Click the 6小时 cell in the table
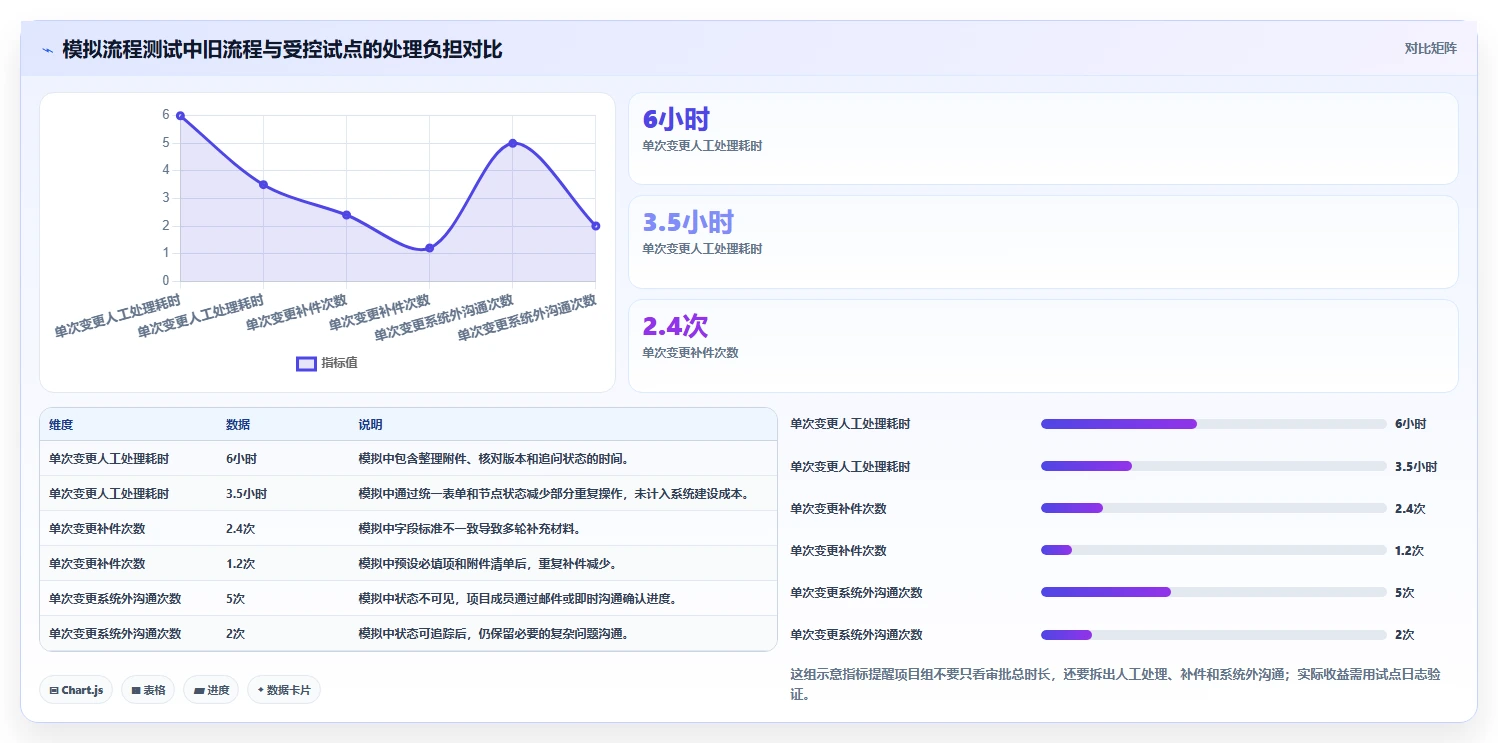The height and width of the screenshot is (743, 1498). (x=241, y=459)
